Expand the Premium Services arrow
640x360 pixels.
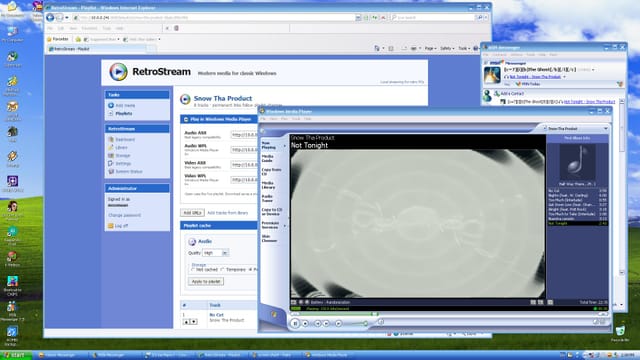[x=285, y=225]
